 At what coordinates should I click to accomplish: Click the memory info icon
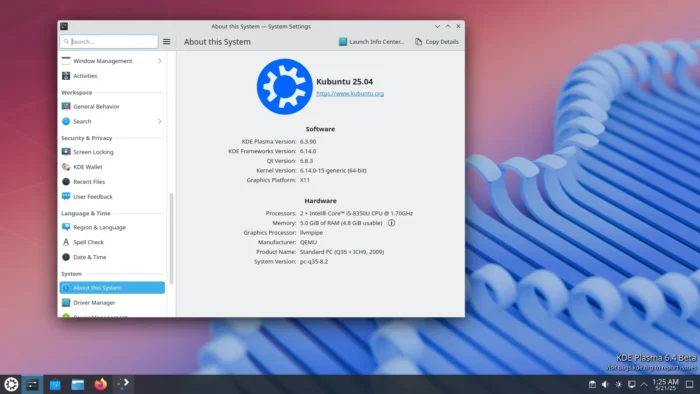click(392, 223)
